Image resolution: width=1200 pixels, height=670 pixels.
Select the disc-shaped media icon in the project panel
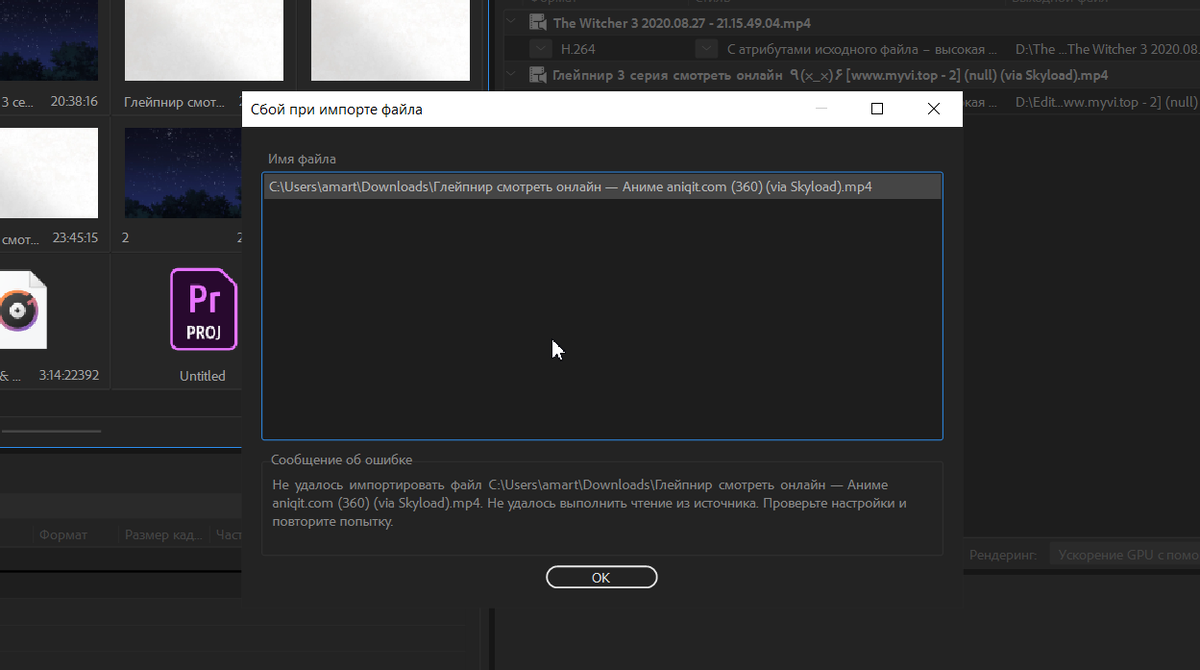pyautogui.click(x=18, y=310)
